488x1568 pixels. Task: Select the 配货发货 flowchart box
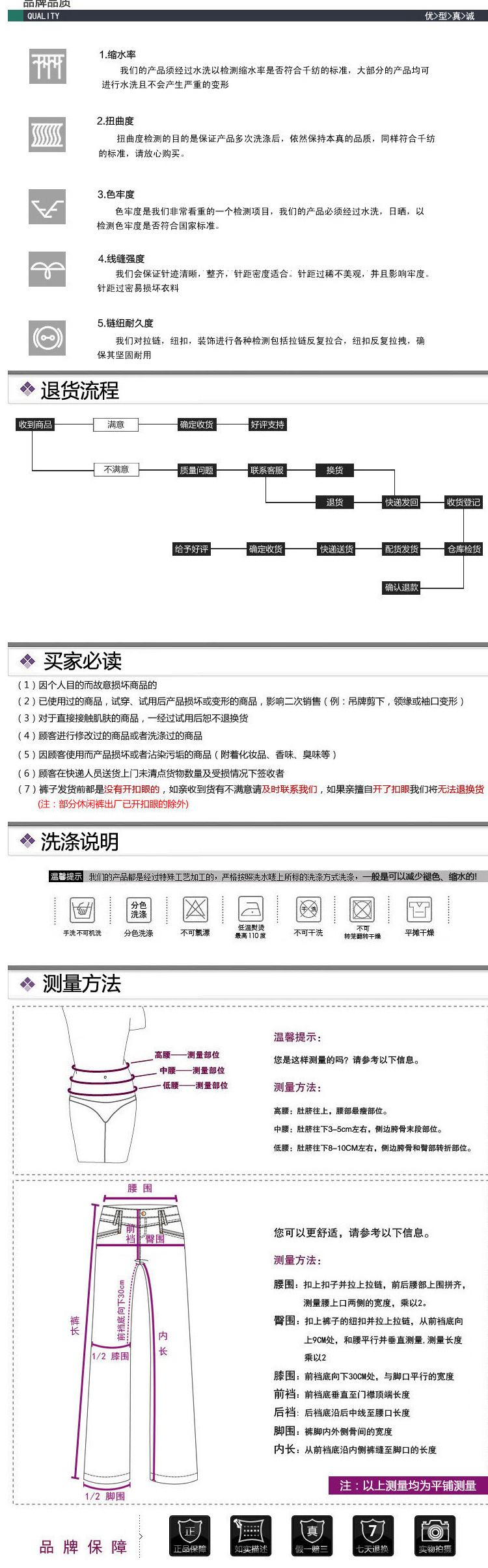tap(401, 549)
